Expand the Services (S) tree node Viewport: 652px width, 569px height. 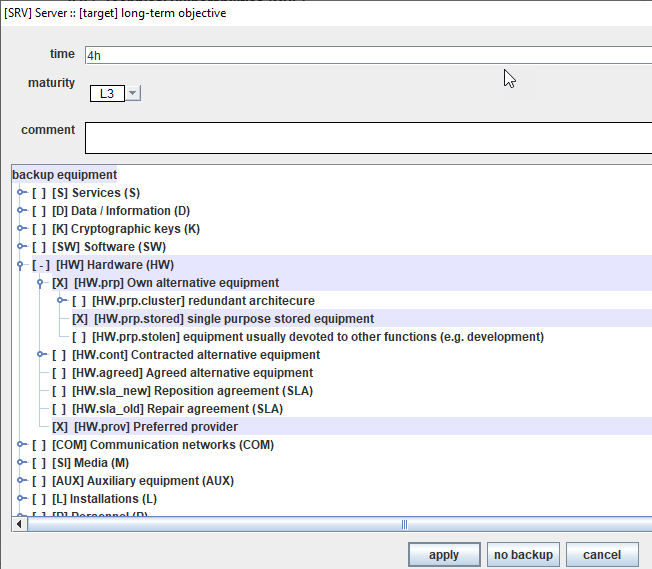pos(21,193)
